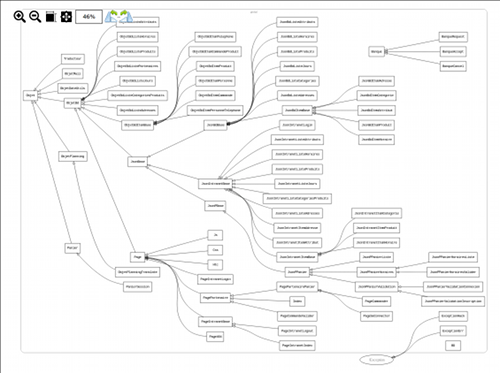
Task: Select the JsonIntranetBase node
Action: tap(215, 184)
